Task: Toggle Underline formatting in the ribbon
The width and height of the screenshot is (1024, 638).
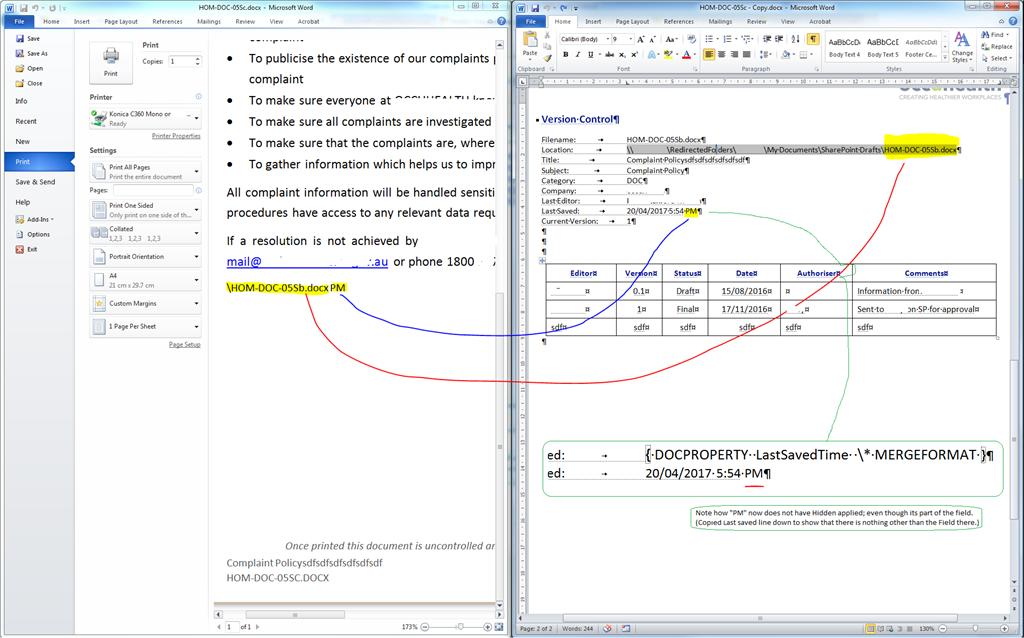Action: tap(590, 55)
